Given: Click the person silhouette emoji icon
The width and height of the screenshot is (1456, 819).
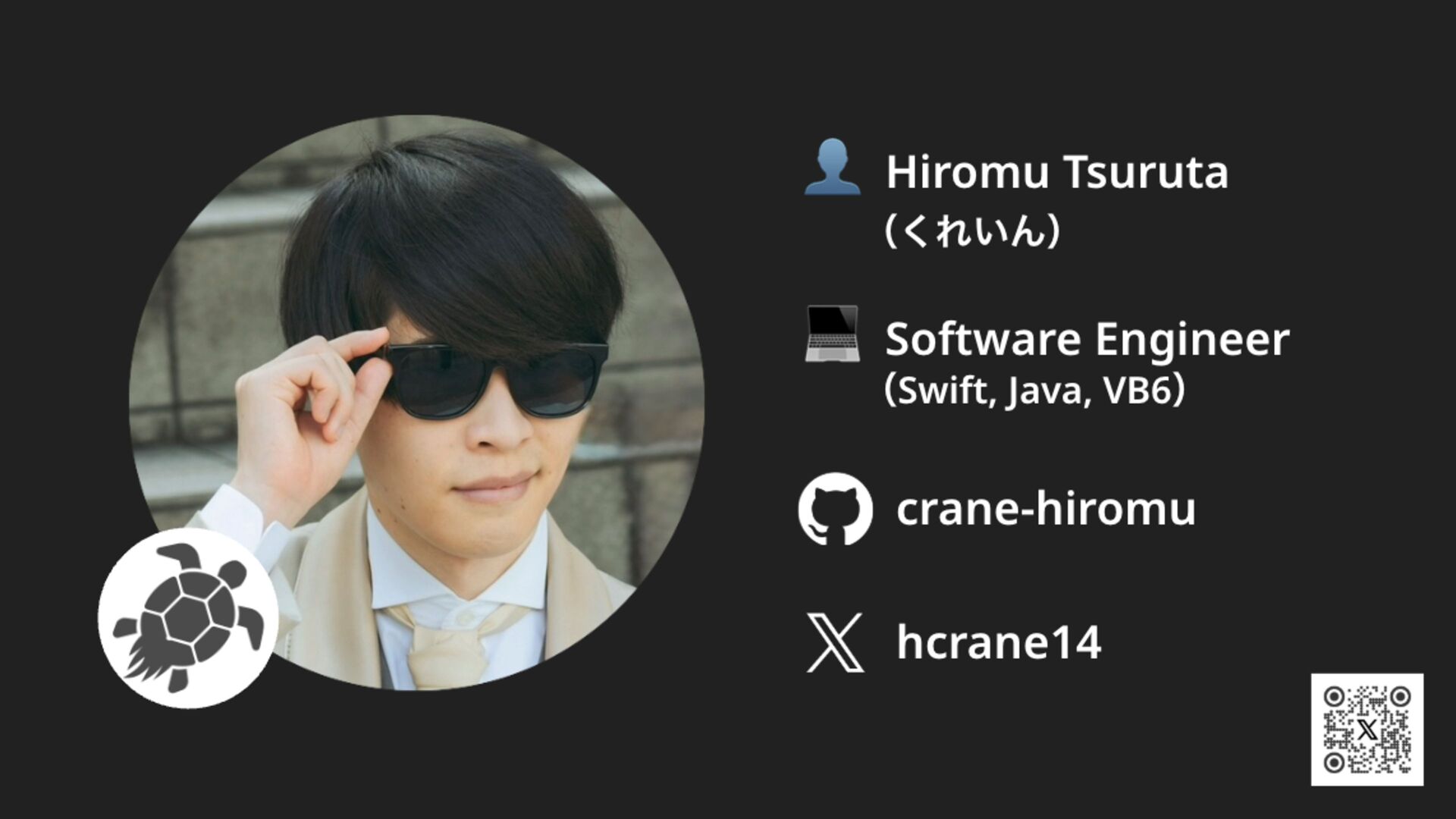Looking at the screenshot, I should point(832,167).
